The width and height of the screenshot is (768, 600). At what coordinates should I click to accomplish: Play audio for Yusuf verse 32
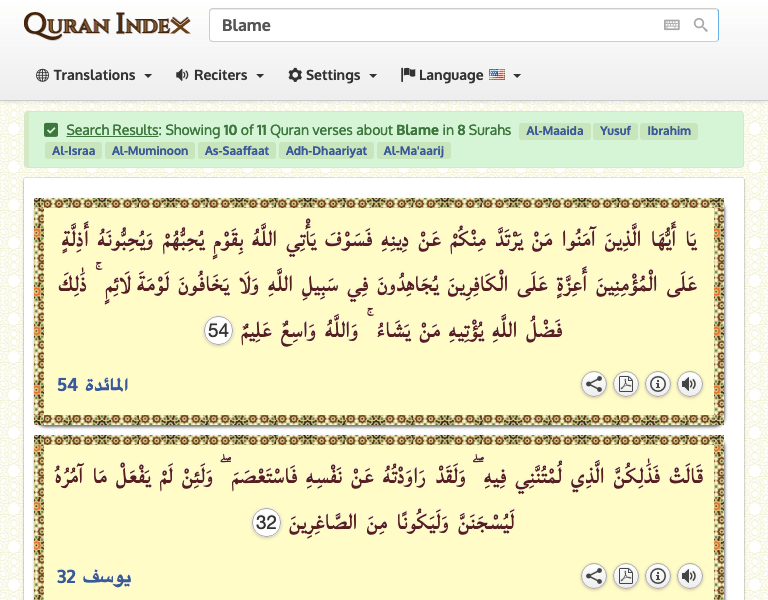coord(690,576)
